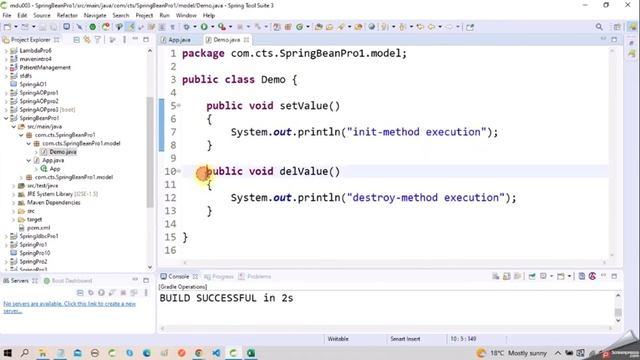Click Smart Insert in status bar

[x=405, y=339]
